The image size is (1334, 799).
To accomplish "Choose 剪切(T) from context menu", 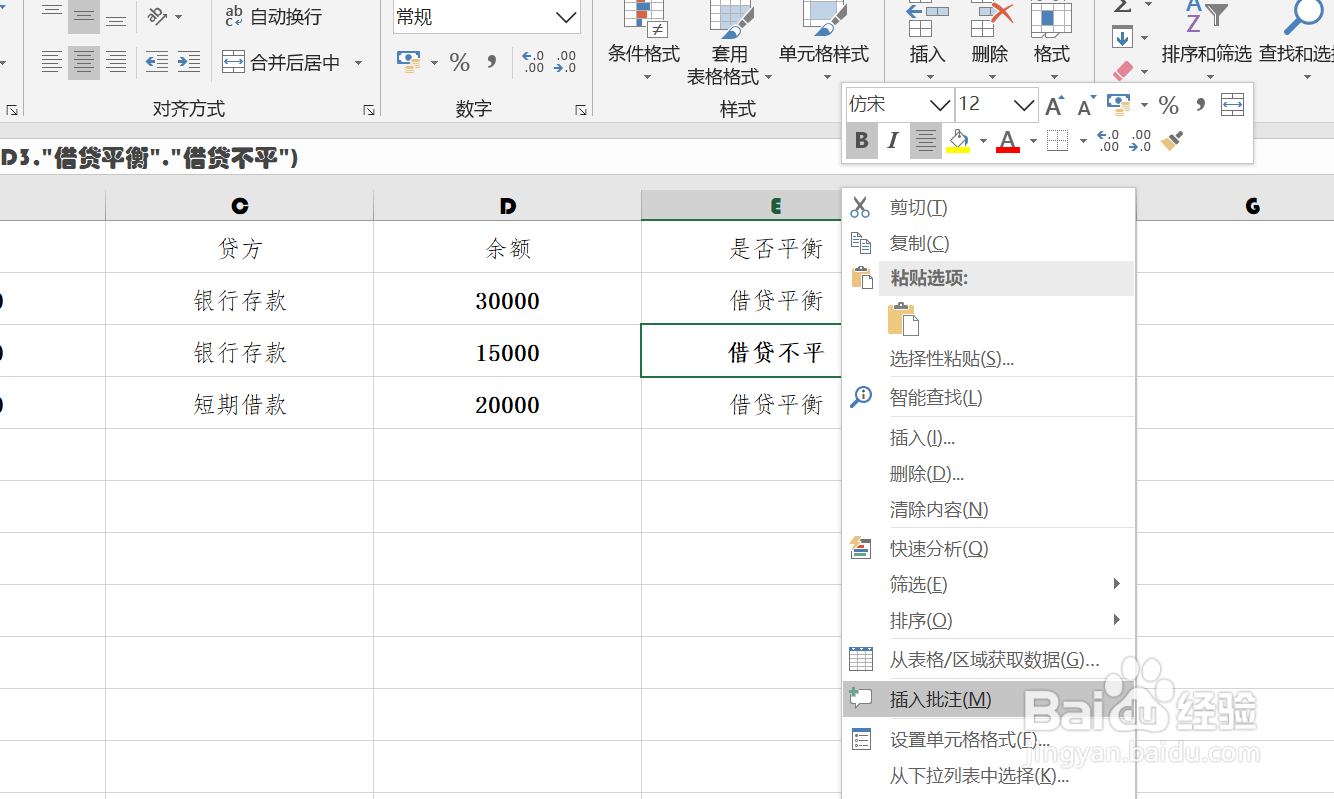I will 989,207.
